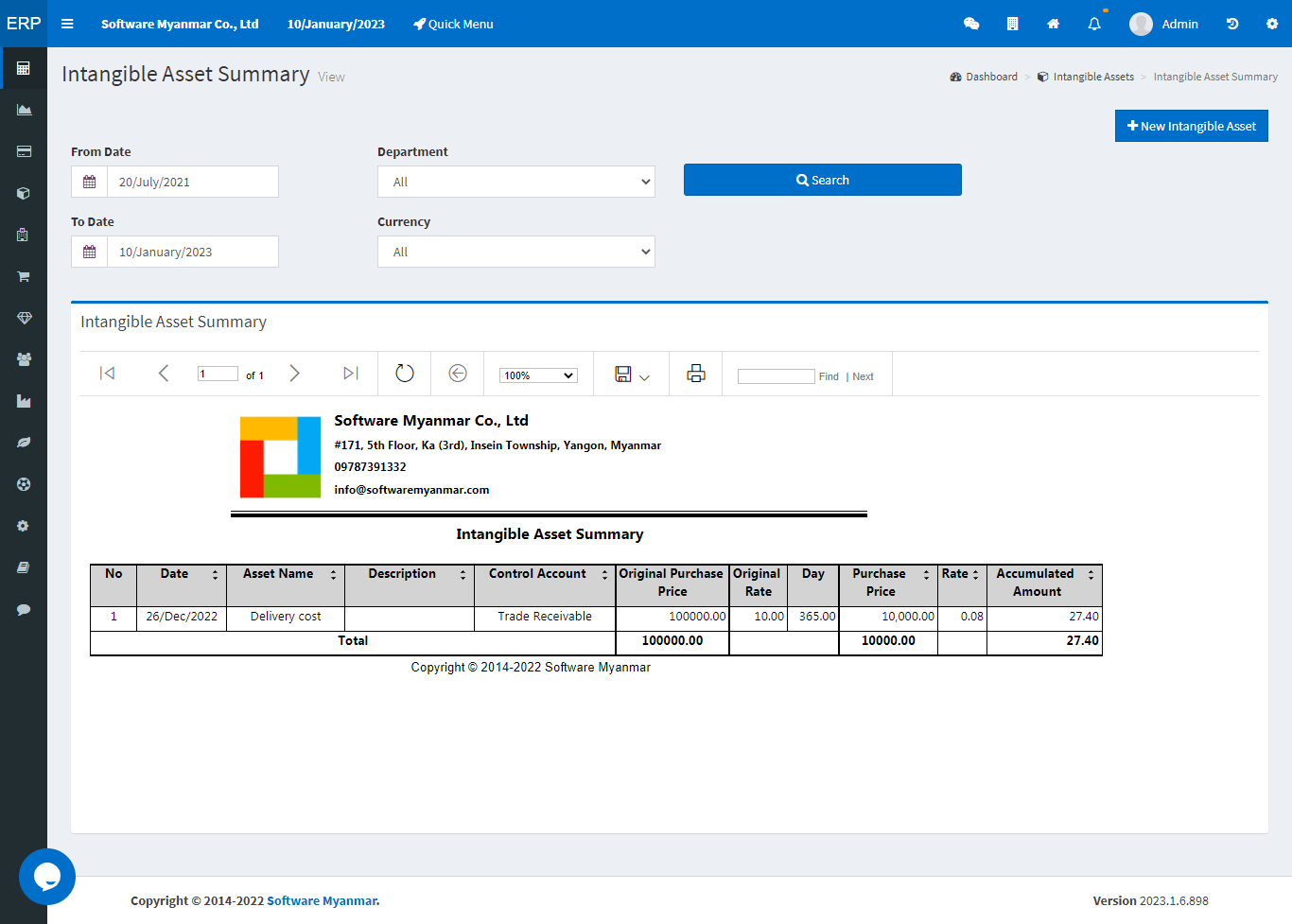This screenshot has height=924, width=1292.
Task: Open the shopping cart icon in sidebar
Action: click(x=24, y=276)
